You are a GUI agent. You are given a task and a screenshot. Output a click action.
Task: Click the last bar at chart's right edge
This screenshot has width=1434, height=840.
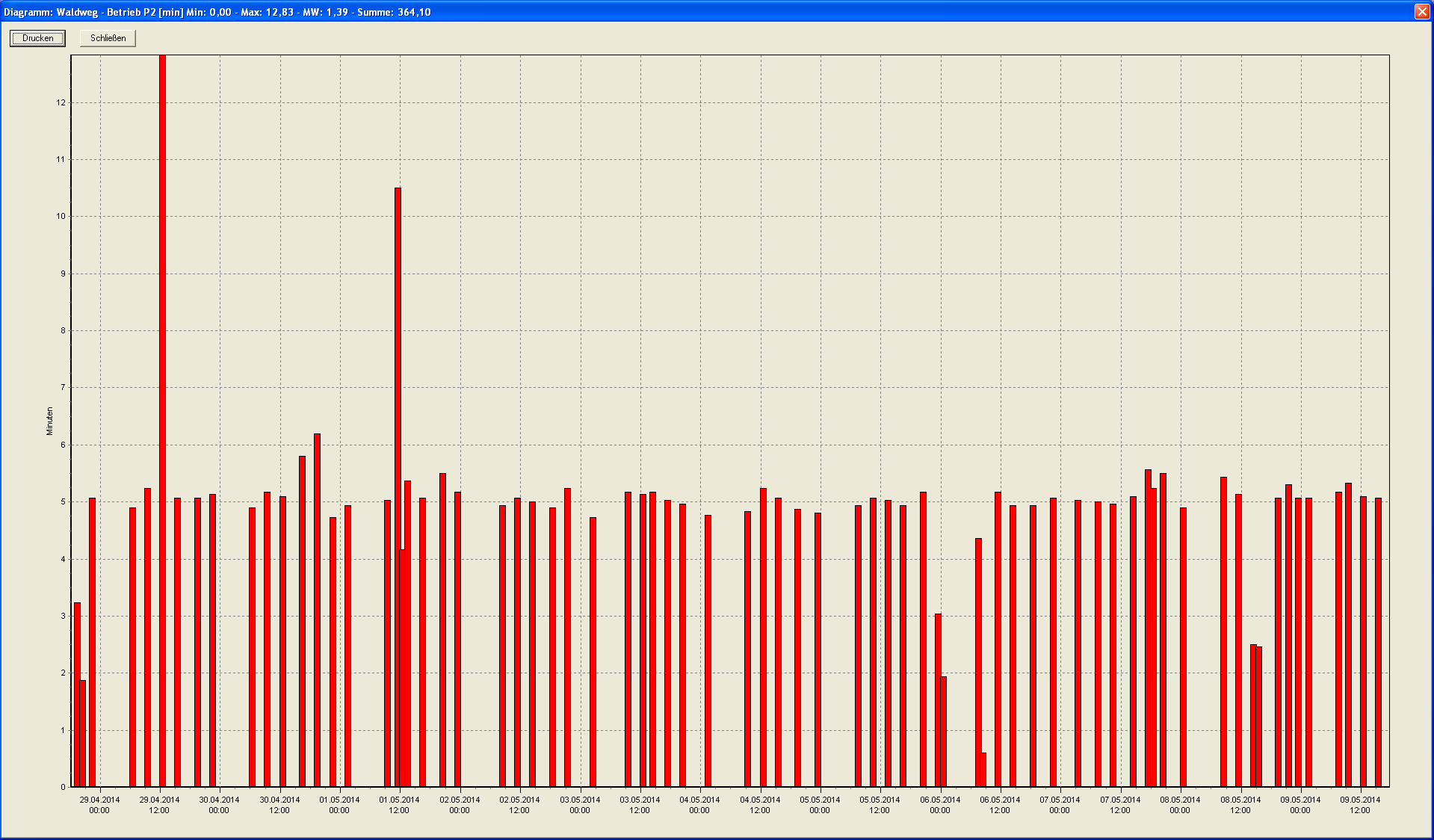coord(1378,643)
